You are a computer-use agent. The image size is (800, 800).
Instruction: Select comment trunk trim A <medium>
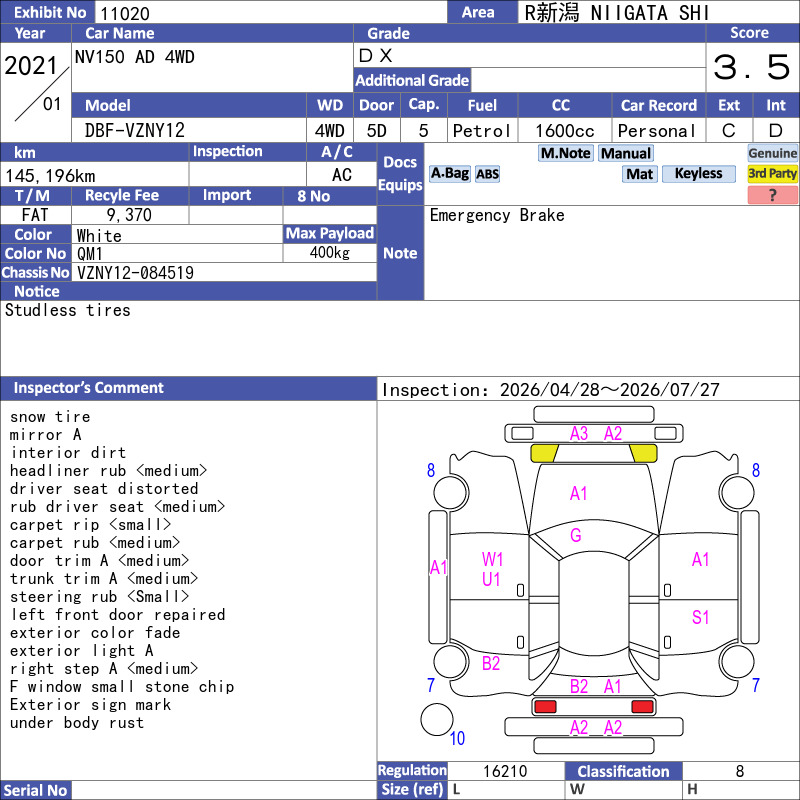click(x=104, y=579)
